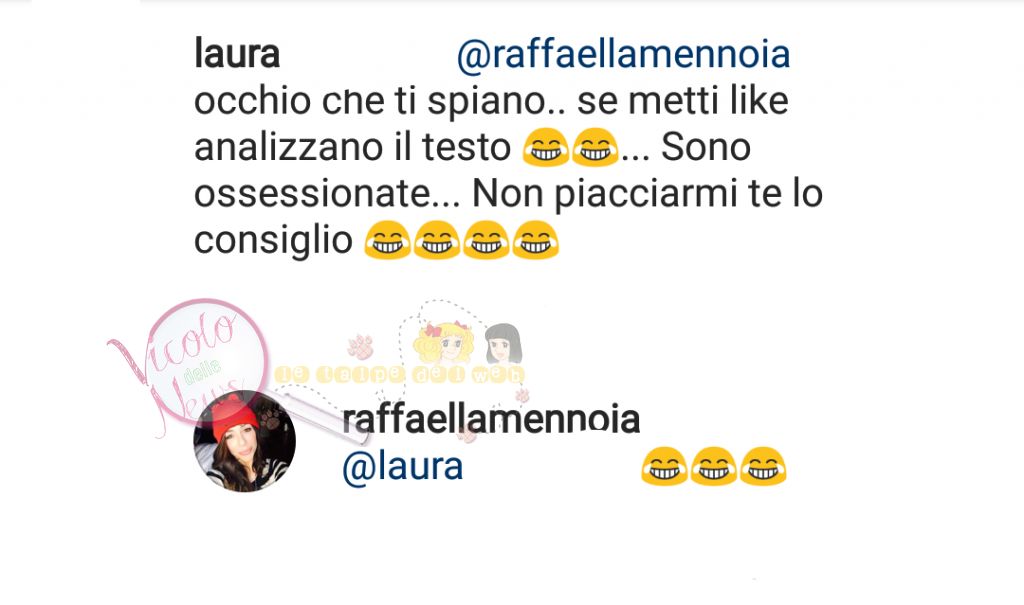Open raffaellamennoia's round profile picture
Viewport: 1024px width, 605px height.
tap(245, 441)
